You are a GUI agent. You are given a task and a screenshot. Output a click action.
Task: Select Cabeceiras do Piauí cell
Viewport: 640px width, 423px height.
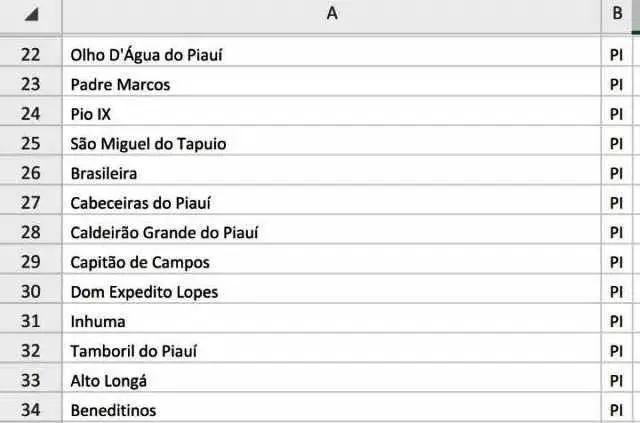pyautogui.click(x=331, y=202)
